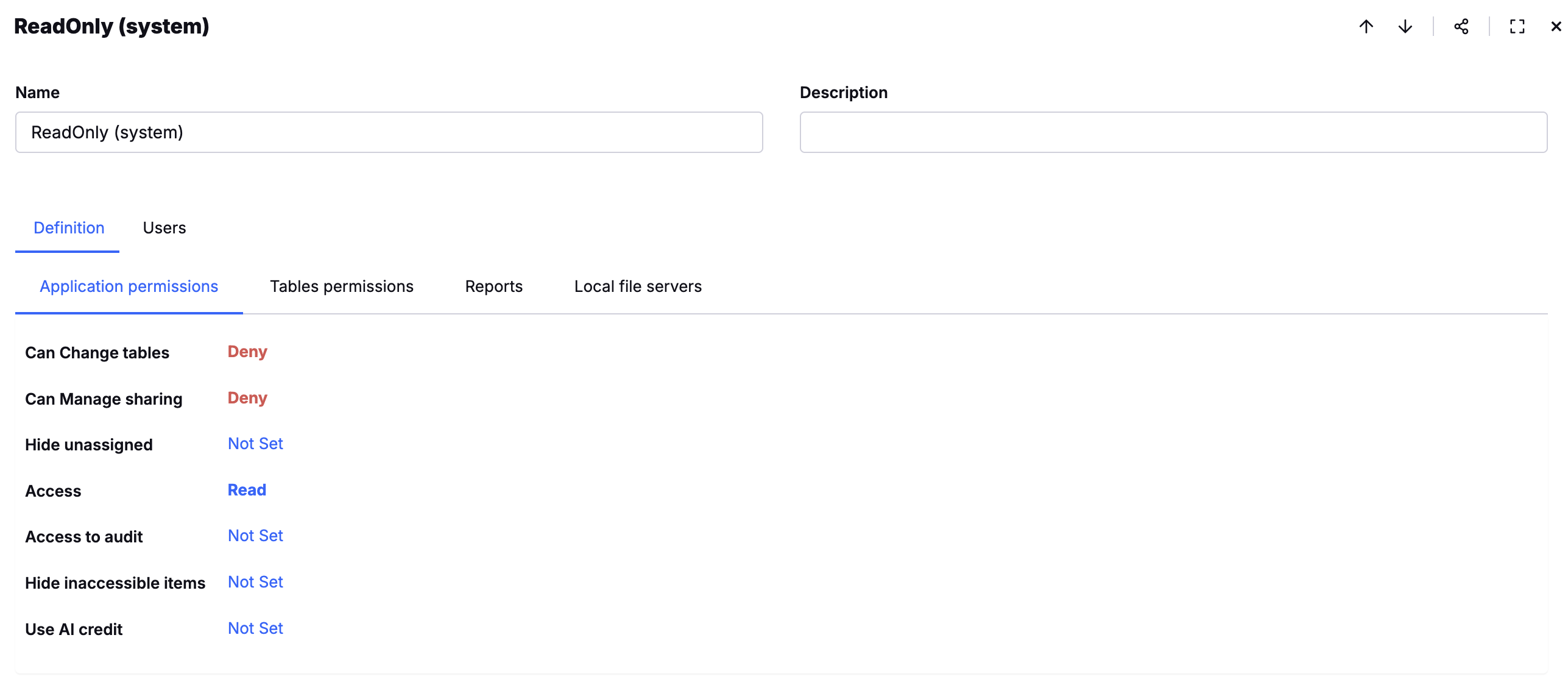Click the Description input field
The image size is (1568, 685).
[1173, 132]
